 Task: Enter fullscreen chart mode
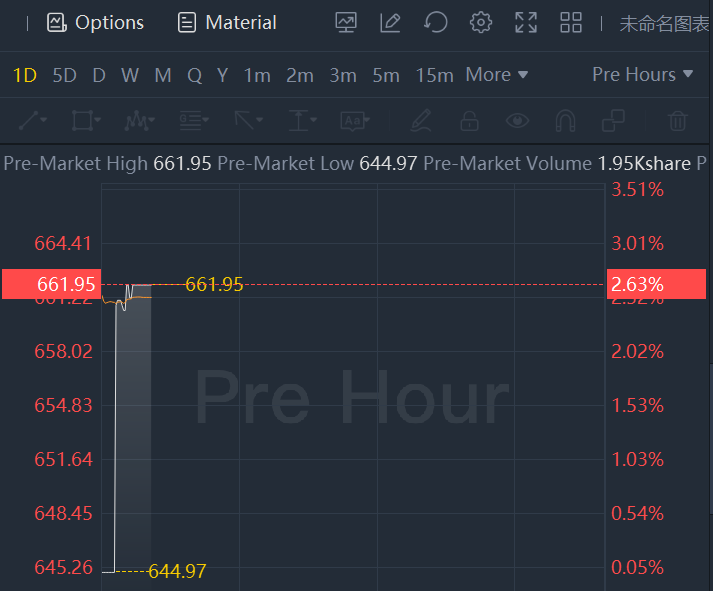526,22
